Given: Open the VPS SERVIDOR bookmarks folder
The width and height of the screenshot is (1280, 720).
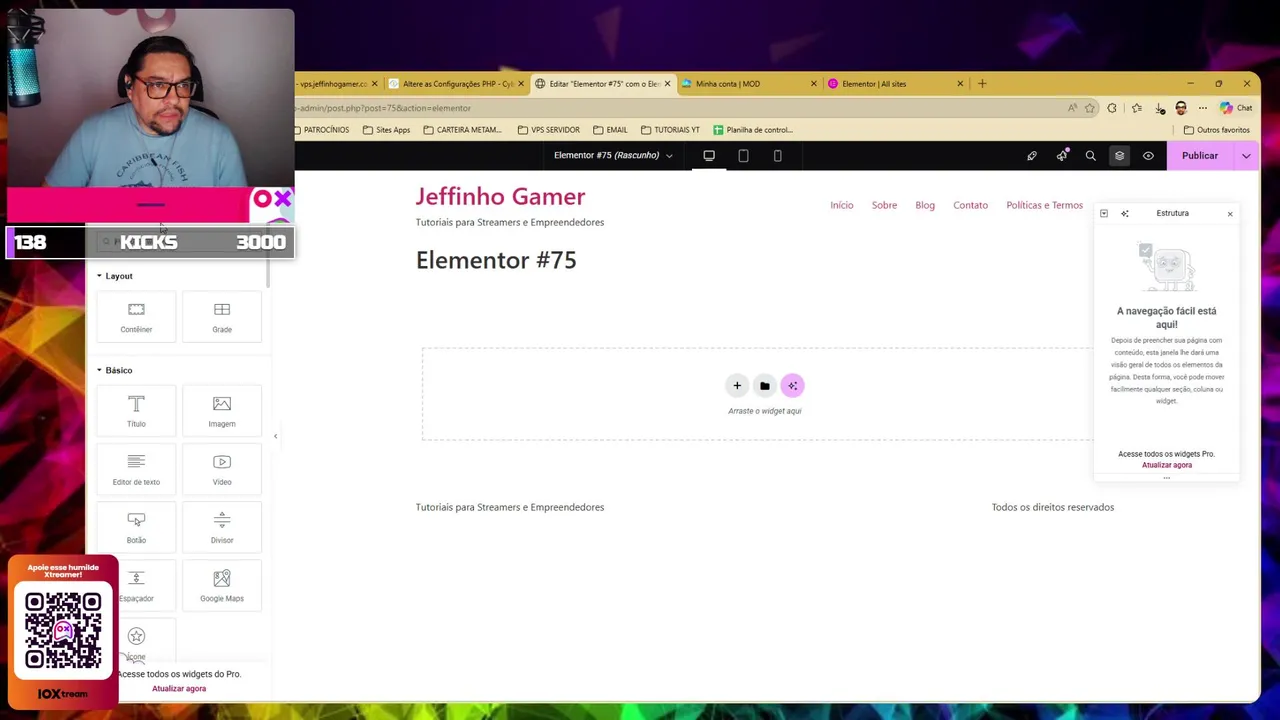Looking at the screenshot, I should pos(548,130).
